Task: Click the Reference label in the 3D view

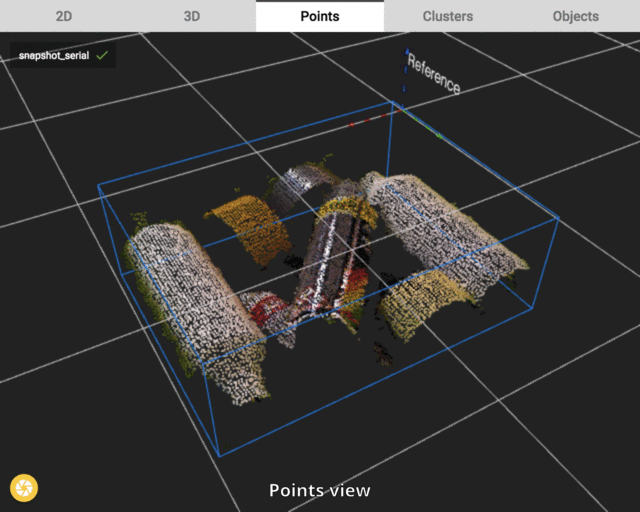Action: click(x=433, y=74)
